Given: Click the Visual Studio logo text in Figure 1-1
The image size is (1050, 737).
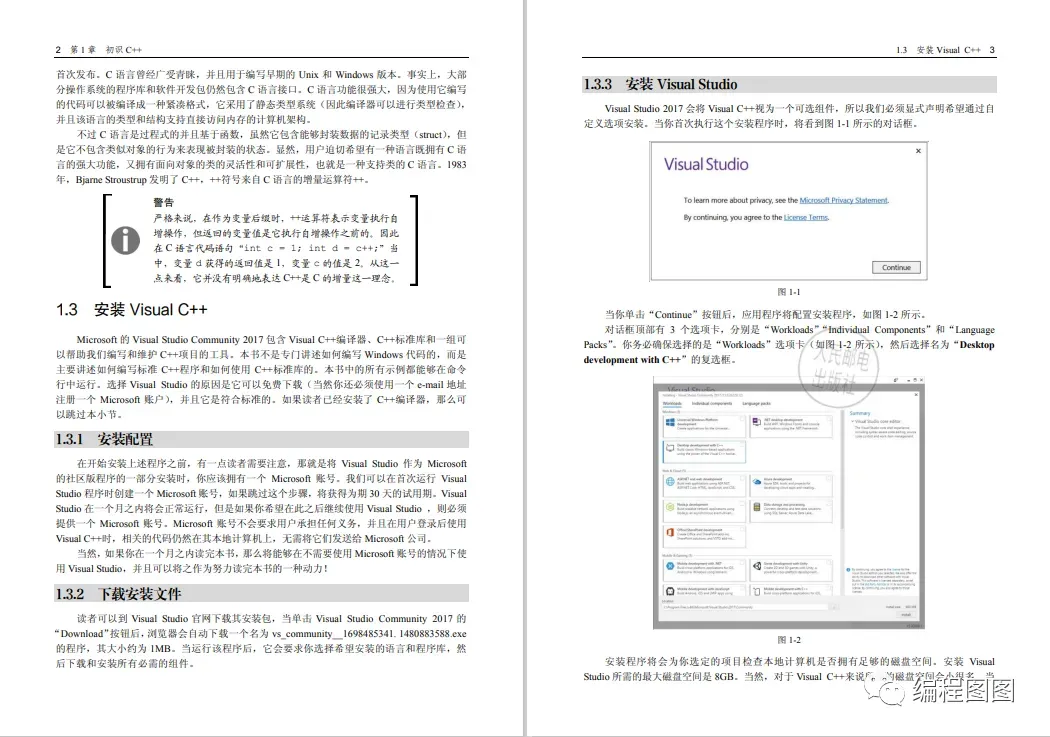Looking at the screenshot, I should click(706, 164).
